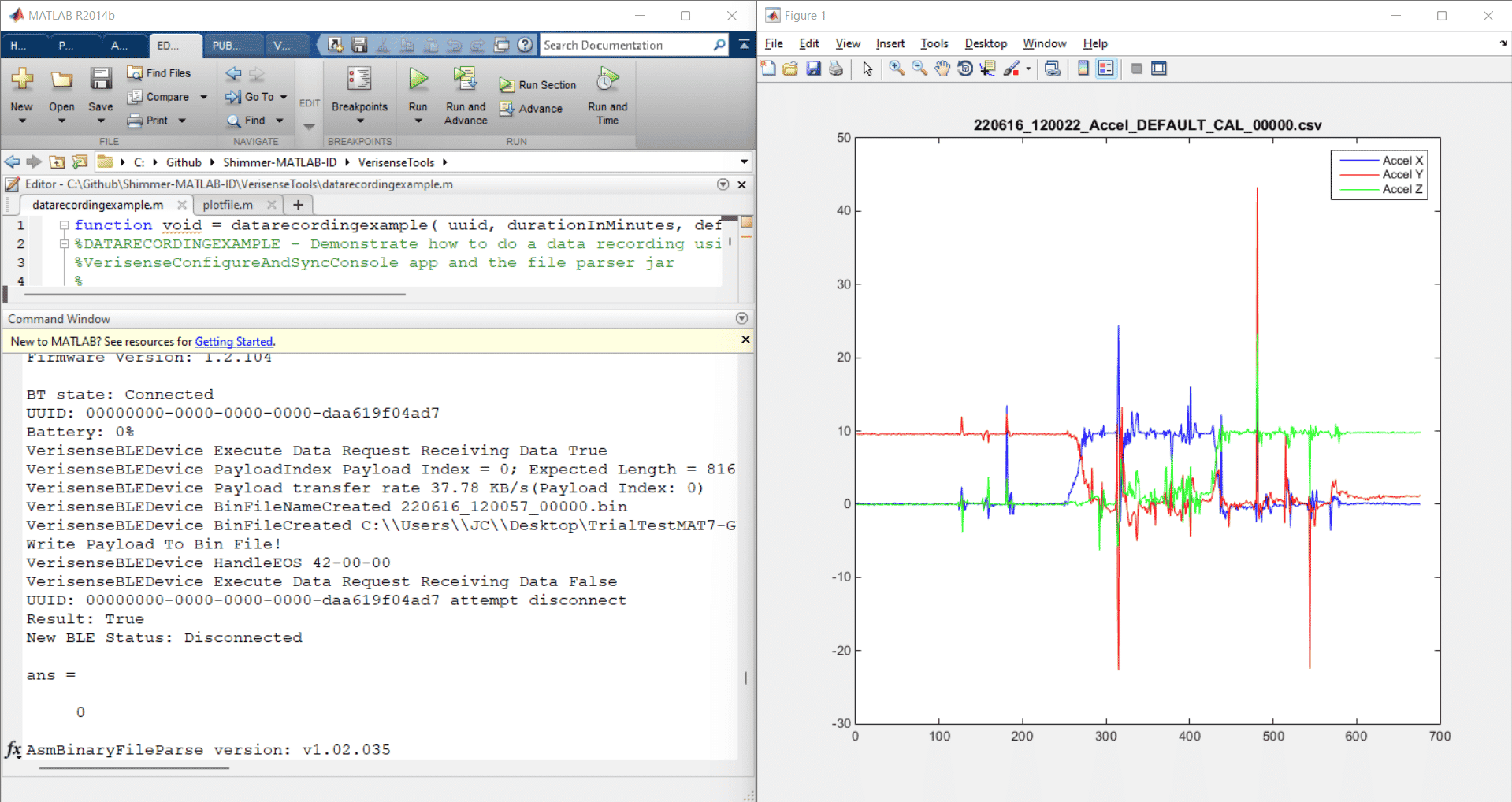
Task: Open the Help menu in Figure 1
Action: point(1095,43)
